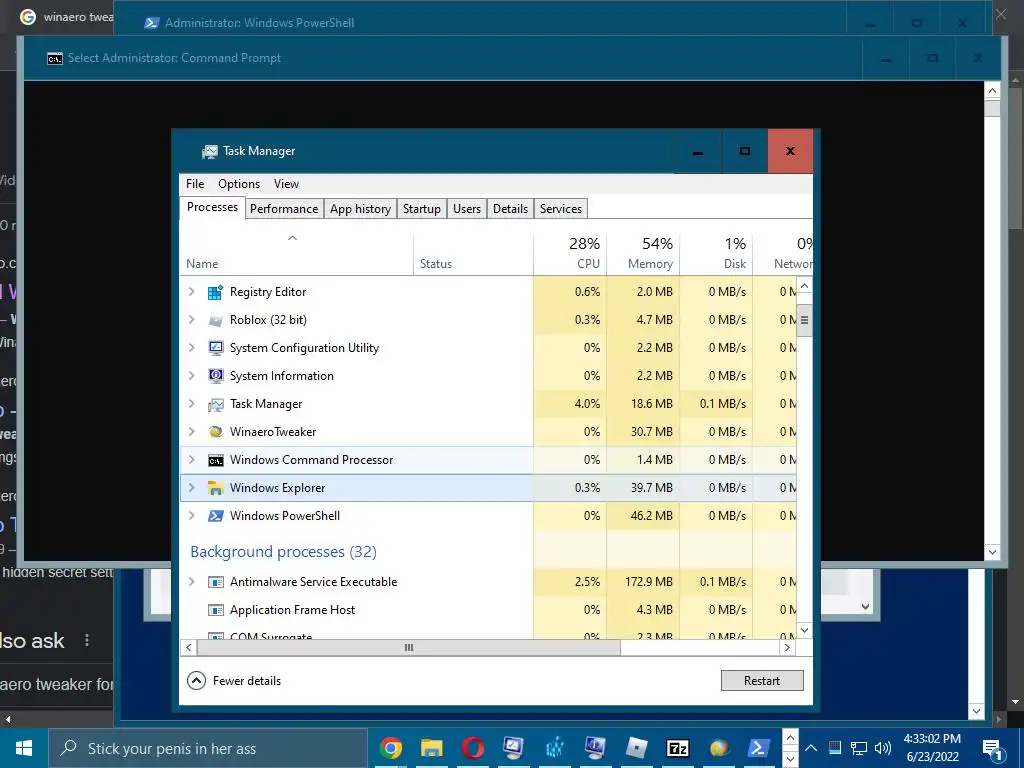
Task: Sort processes by Memory column
Action: tap(643, 254)
